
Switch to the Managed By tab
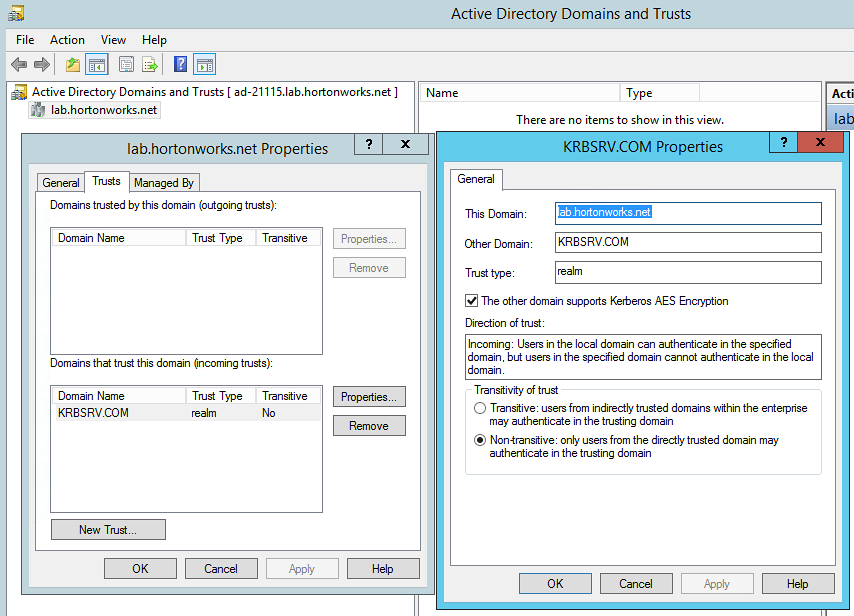click(x=163, y=183)
